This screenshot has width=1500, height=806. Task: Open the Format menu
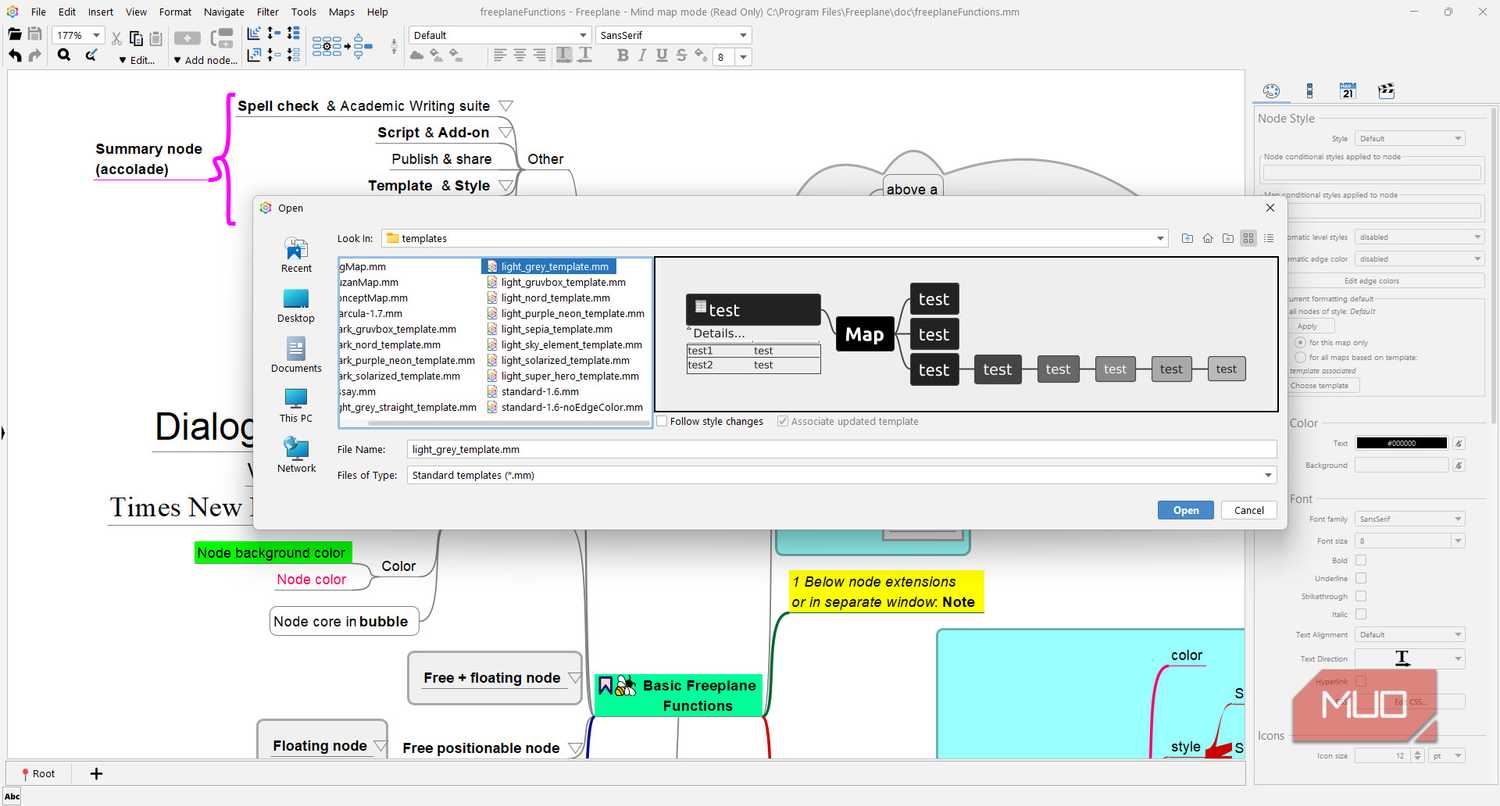tap(175, 12)
